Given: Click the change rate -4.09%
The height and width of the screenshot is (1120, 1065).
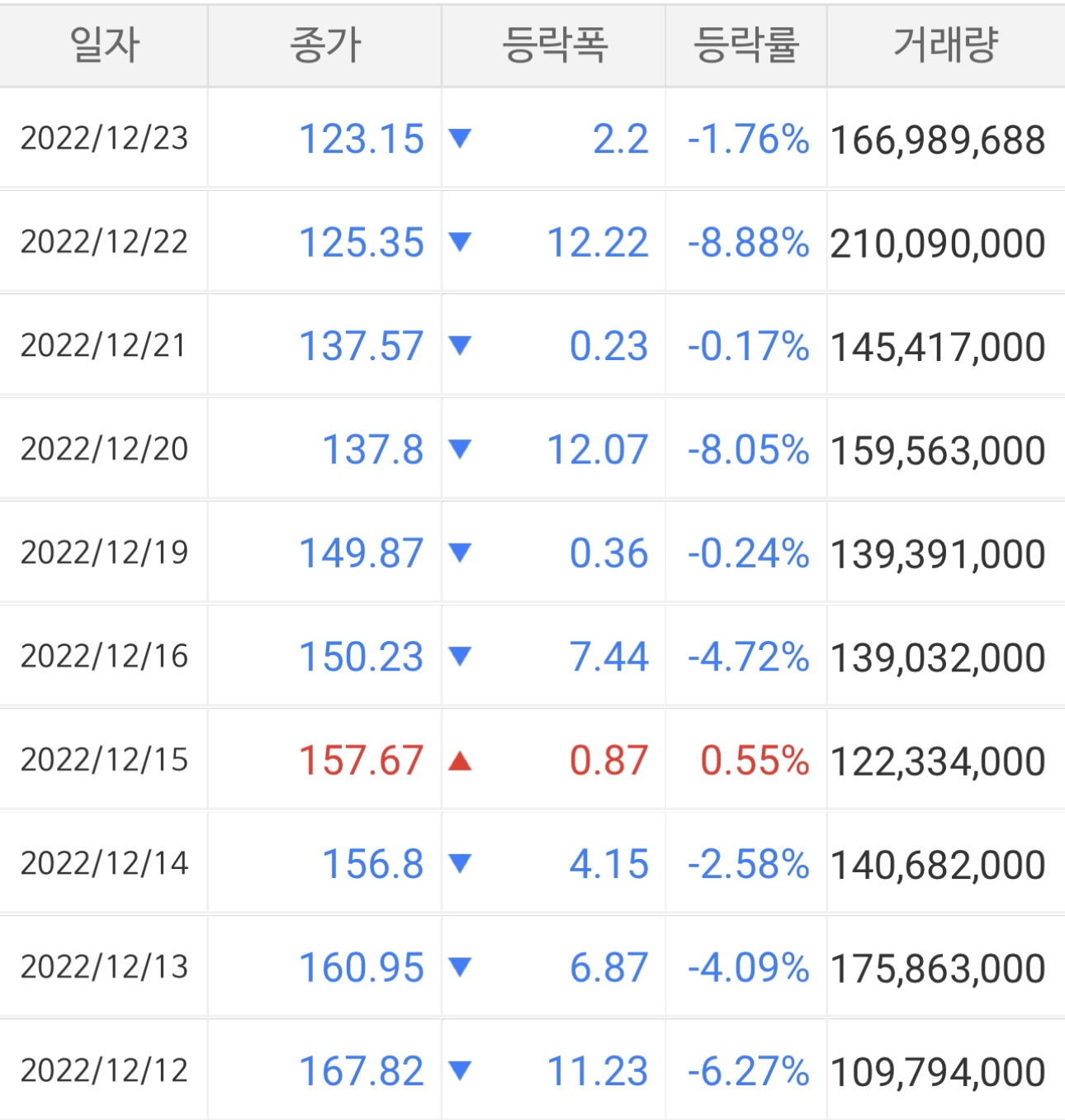Looking at the screenshot, I should [748, 968].
